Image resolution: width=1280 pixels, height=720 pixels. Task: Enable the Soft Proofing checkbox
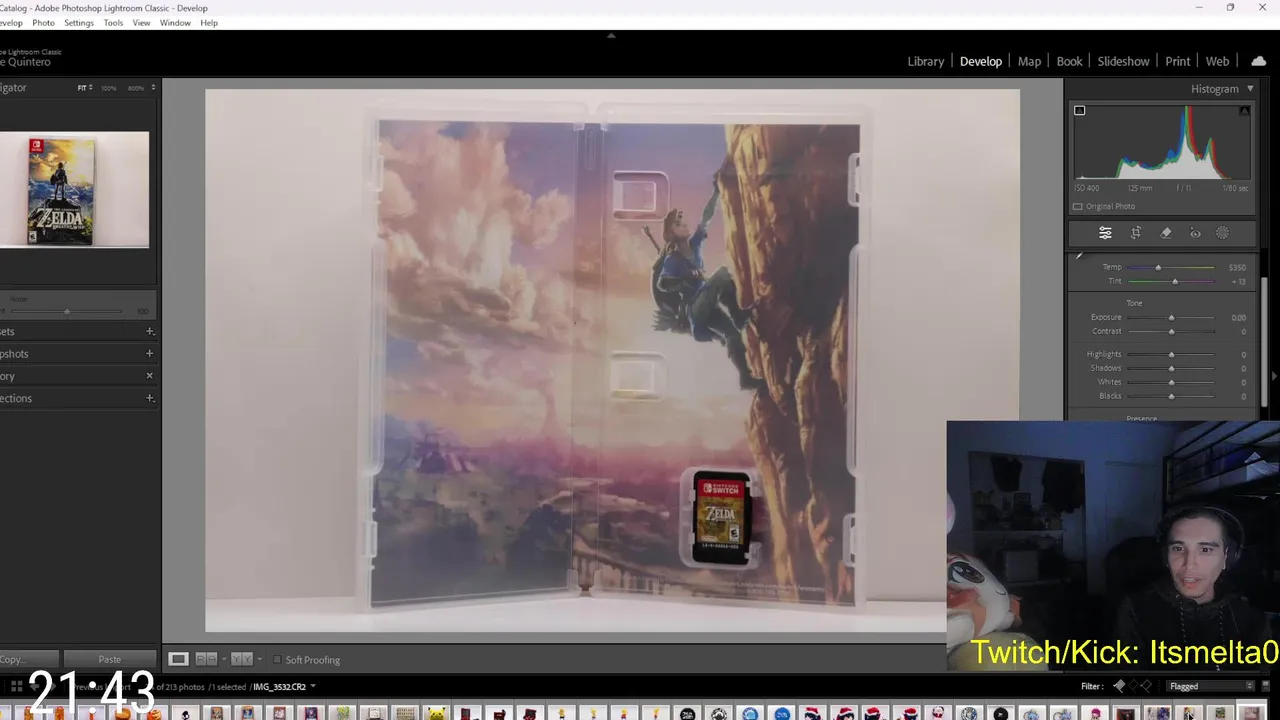[x=277, y=660]
